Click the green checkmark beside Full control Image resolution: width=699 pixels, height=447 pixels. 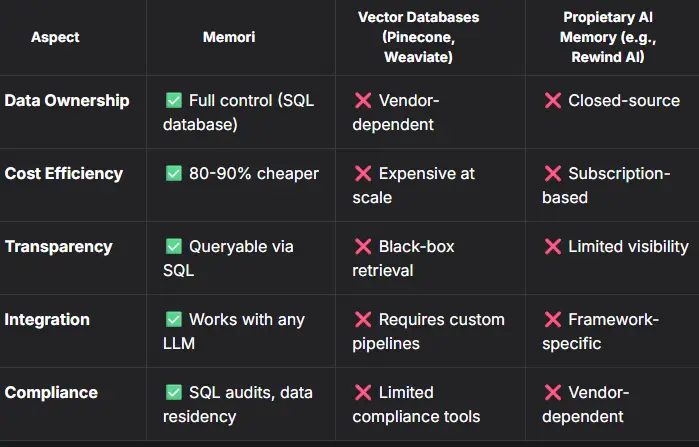pyautogui.click(x=174, y=100)
